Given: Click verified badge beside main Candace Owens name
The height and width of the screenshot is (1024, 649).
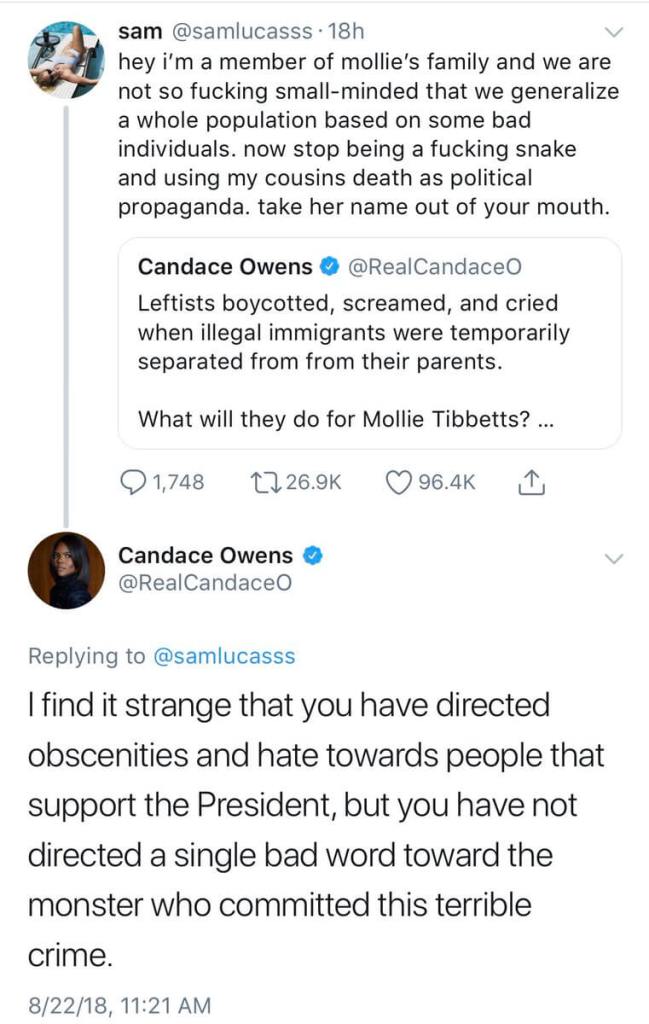Looking at the screenshot, I should click(311, 555).
